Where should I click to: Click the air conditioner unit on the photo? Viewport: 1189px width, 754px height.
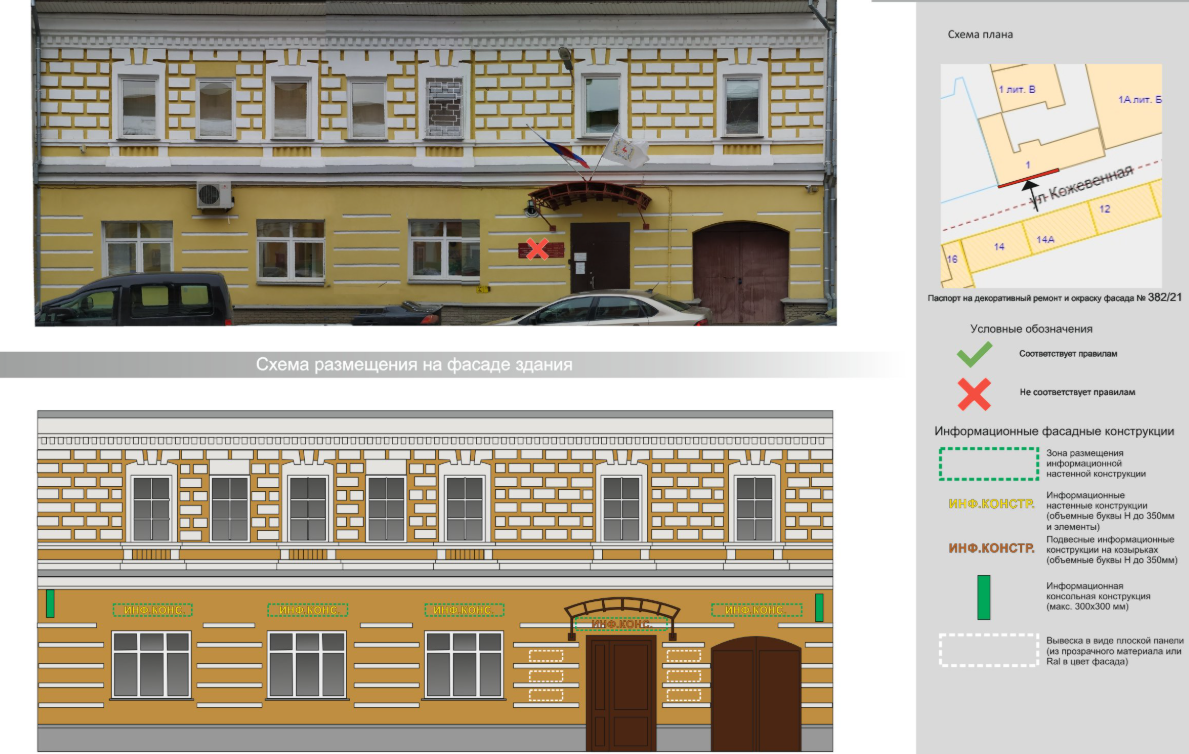click(x=214, y=194)
